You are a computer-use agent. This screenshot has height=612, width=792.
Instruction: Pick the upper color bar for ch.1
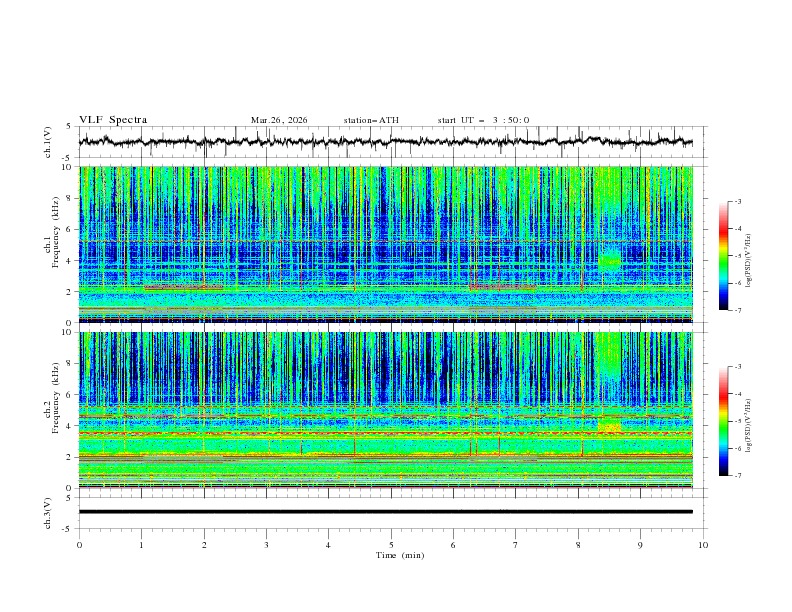coord(724,256)
